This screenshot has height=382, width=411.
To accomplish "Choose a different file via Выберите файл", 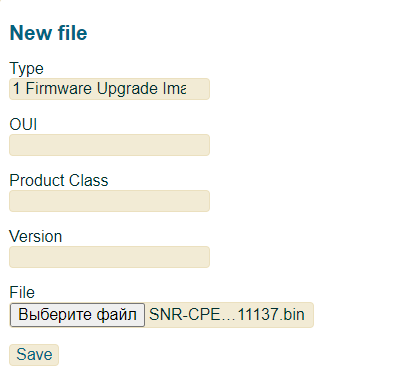I will [77, 315].
